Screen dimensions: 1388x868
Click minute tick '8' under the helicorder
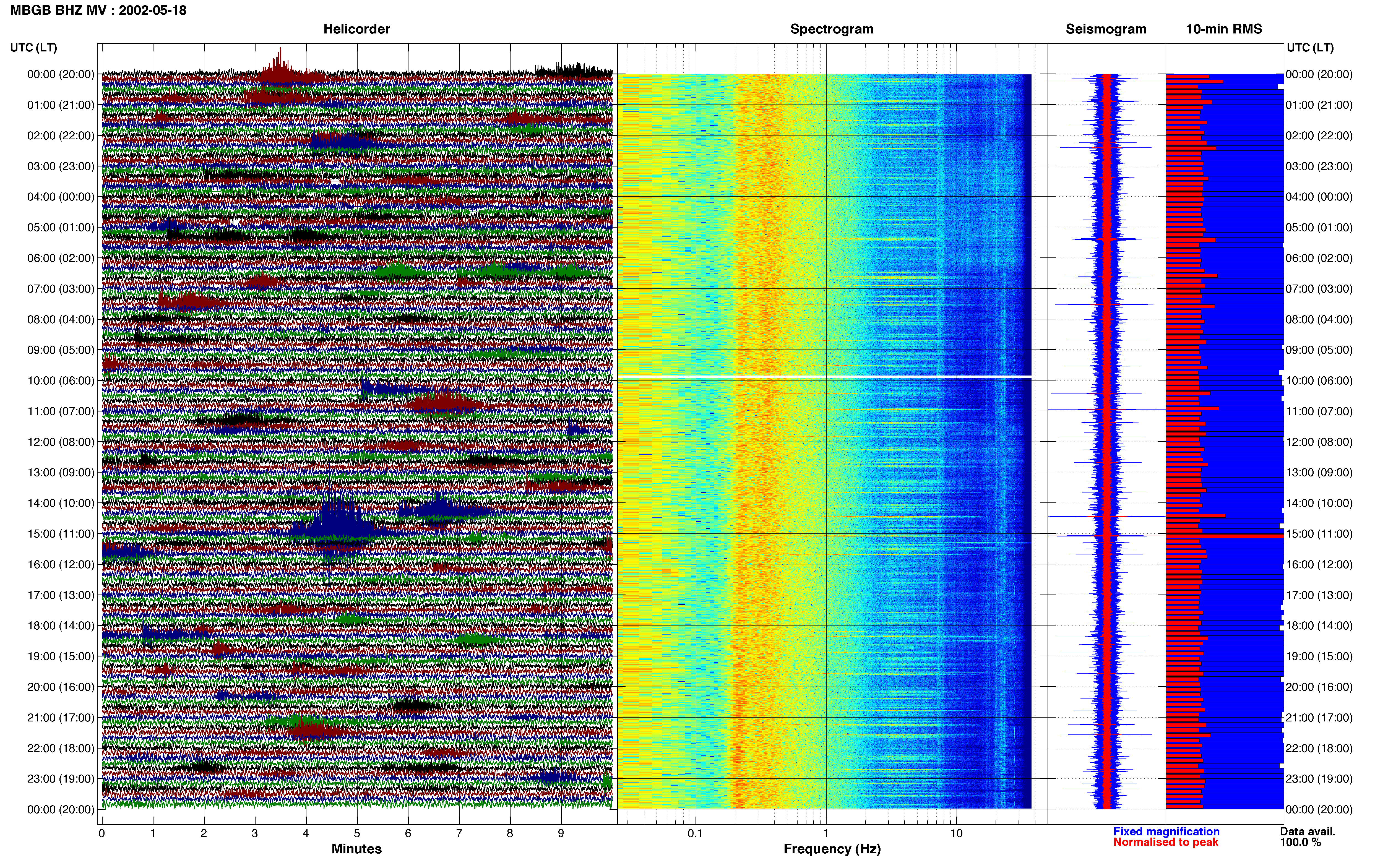point(510,833)
